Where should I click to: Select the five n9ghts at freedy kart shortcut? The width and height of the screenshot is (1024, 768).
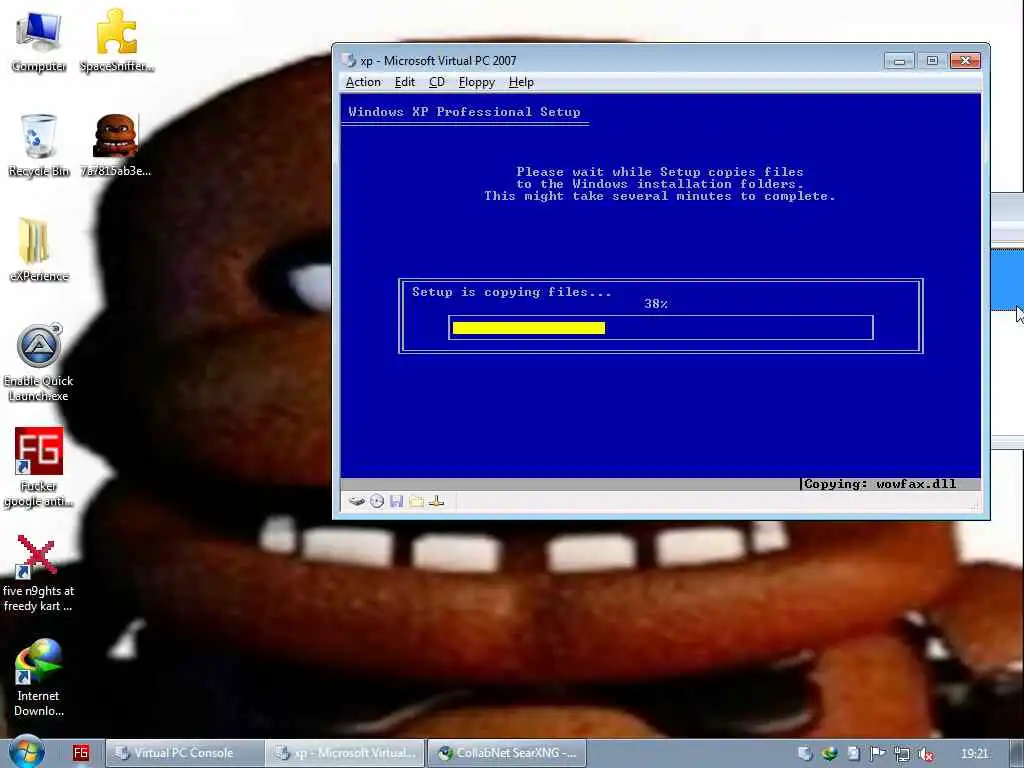pos(38,573)
